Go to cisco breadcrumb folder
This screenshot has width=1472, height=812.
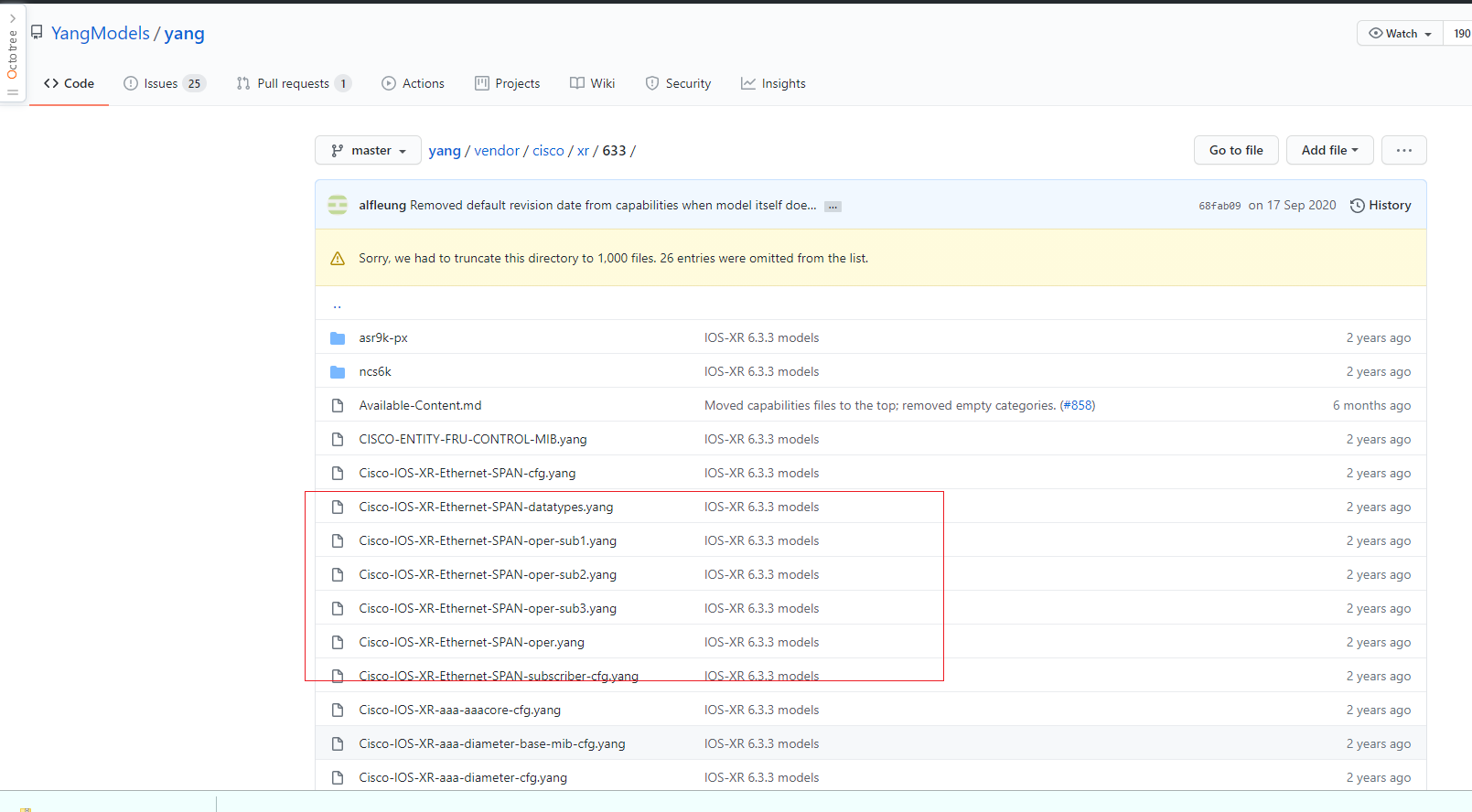[x=548, y=151]
